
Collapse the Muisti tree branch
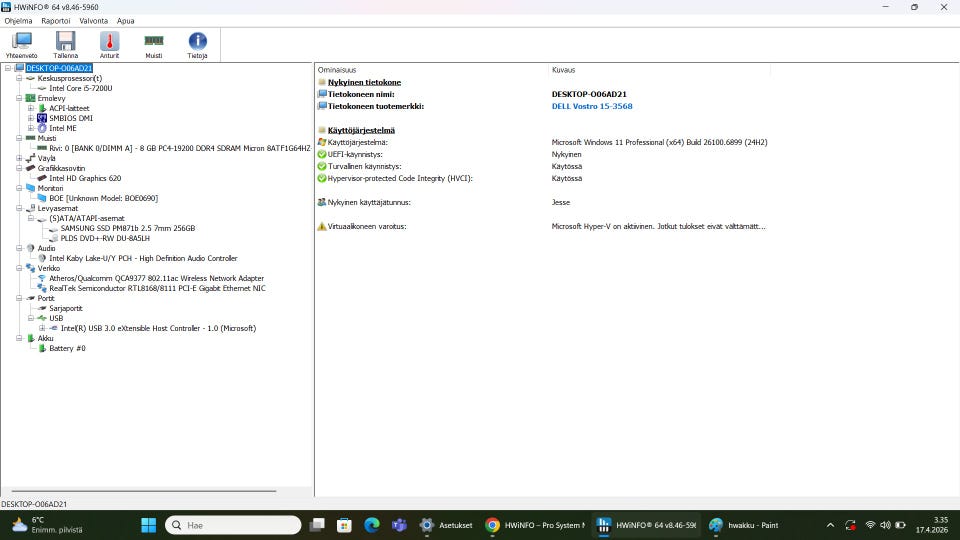coord(19,138)
